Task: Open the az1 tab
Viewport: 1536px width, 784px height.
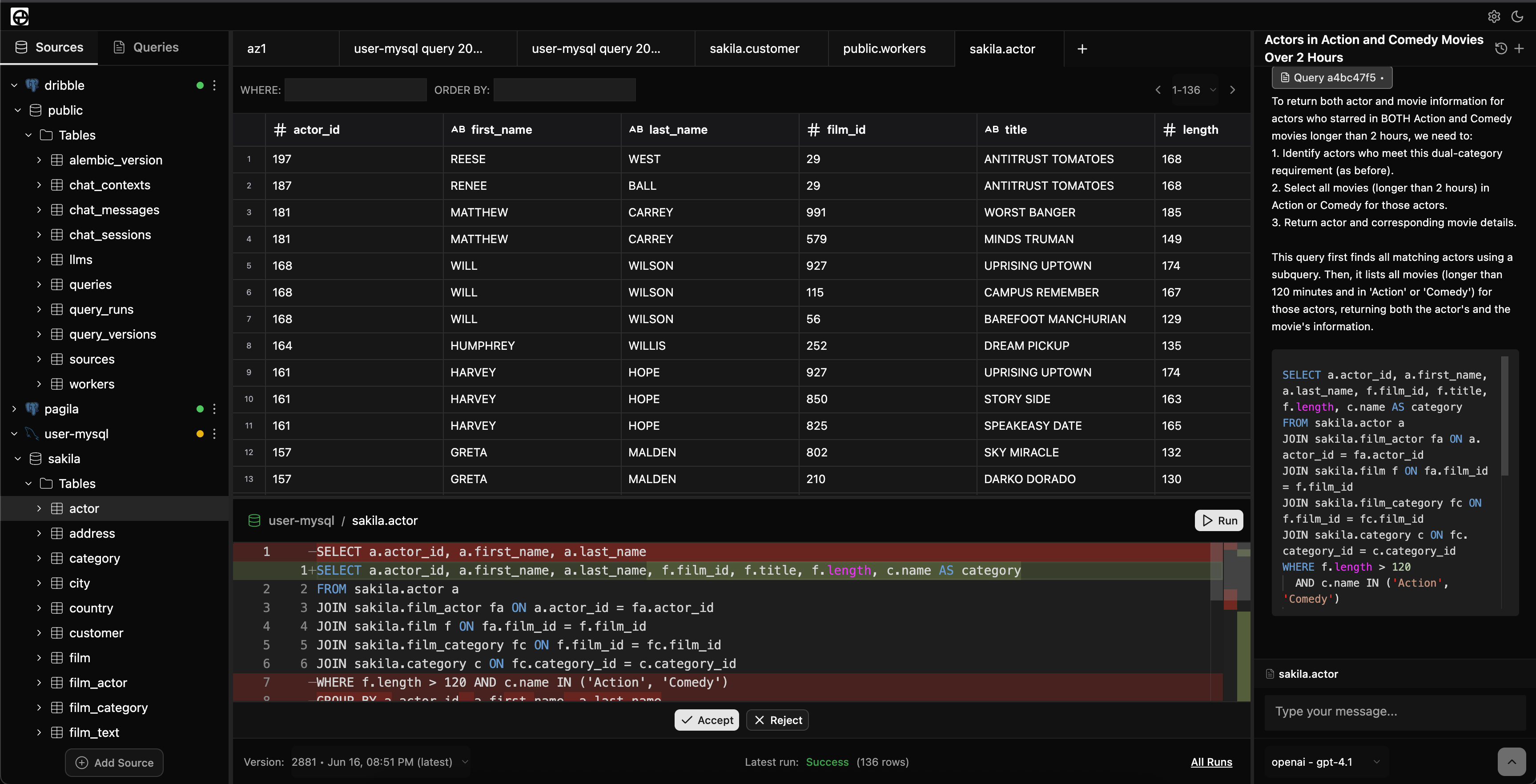Action: coord(285,49)
